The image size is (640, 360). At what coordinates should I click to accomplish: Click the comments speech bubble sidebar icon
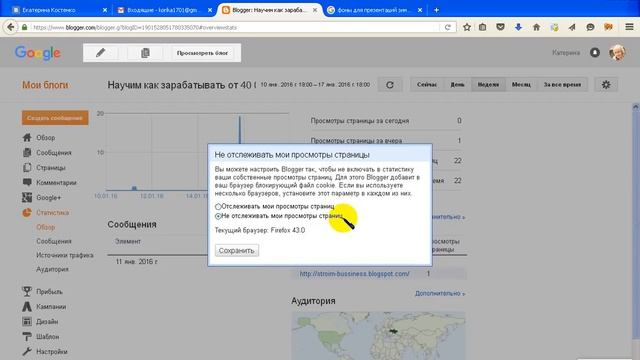pos(27,182)
